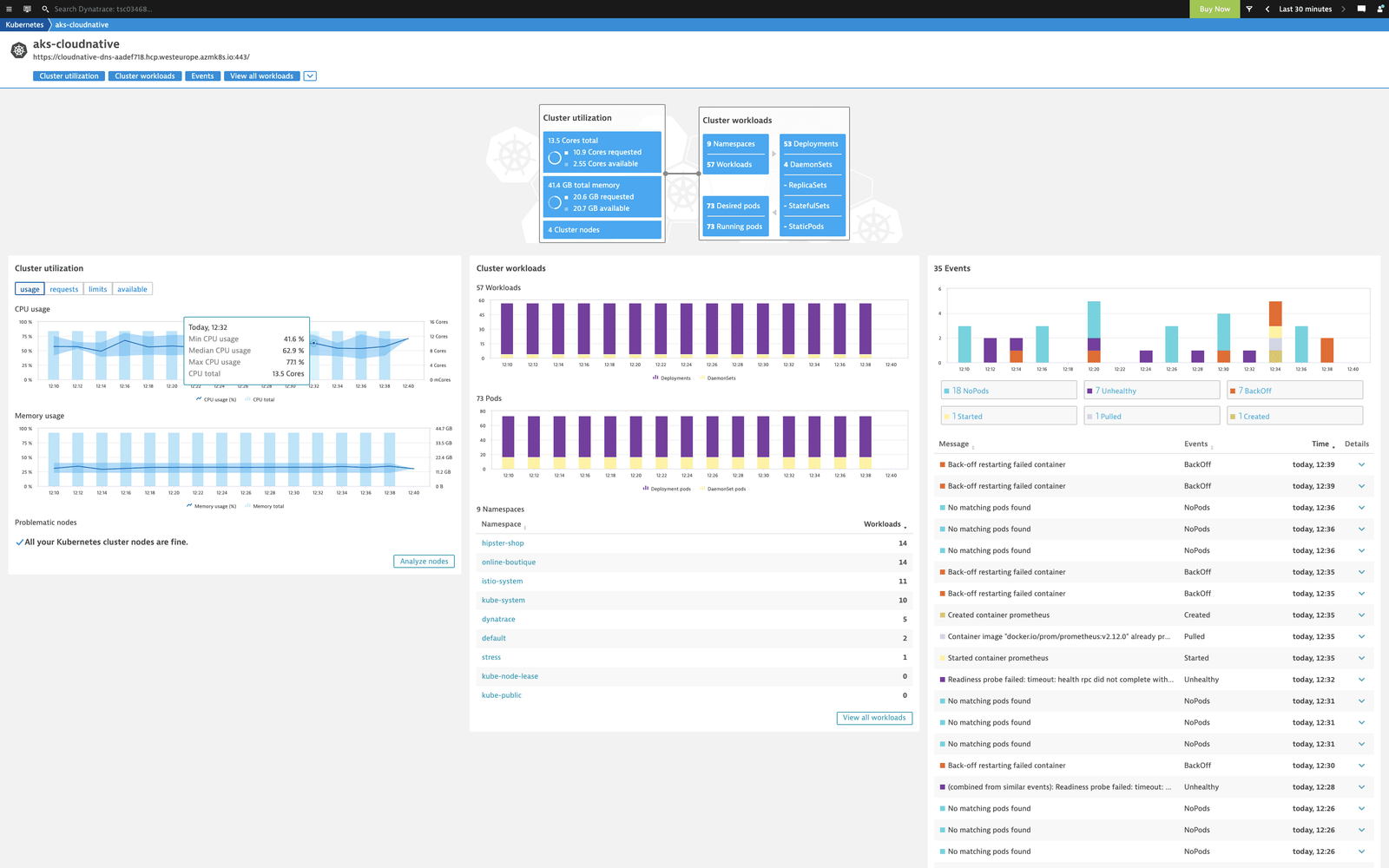Click aks-cloudnative breadcrumb item
Viewport: 1389px width, 868px height.
coord(82,25)
